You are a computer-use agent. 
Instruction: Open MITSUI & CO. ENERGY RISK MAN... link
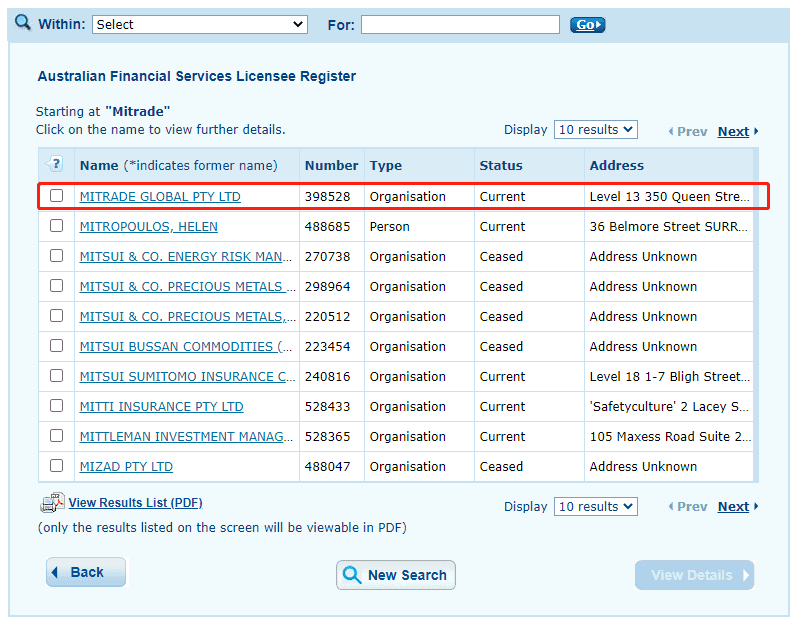coord(186,257)
